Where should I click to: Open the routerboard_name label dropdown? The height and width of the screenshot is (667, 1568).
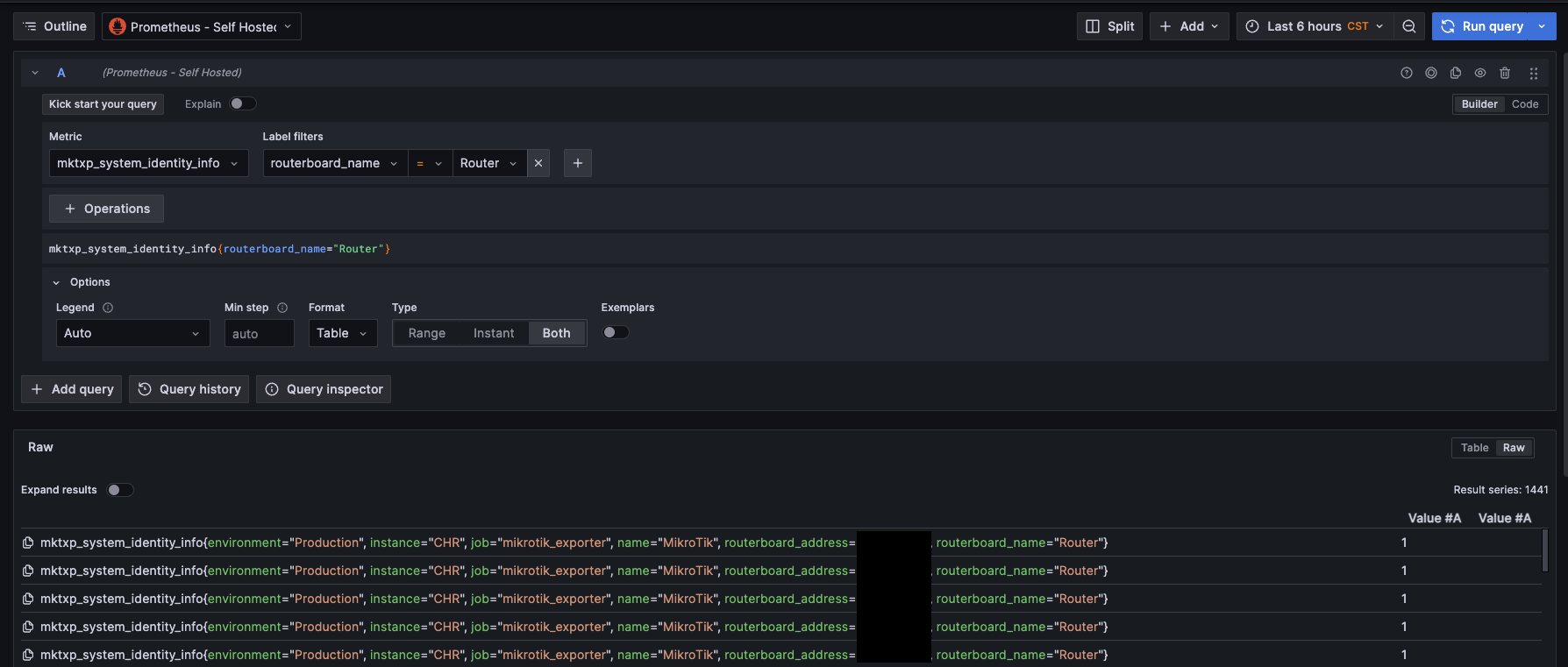335,163
